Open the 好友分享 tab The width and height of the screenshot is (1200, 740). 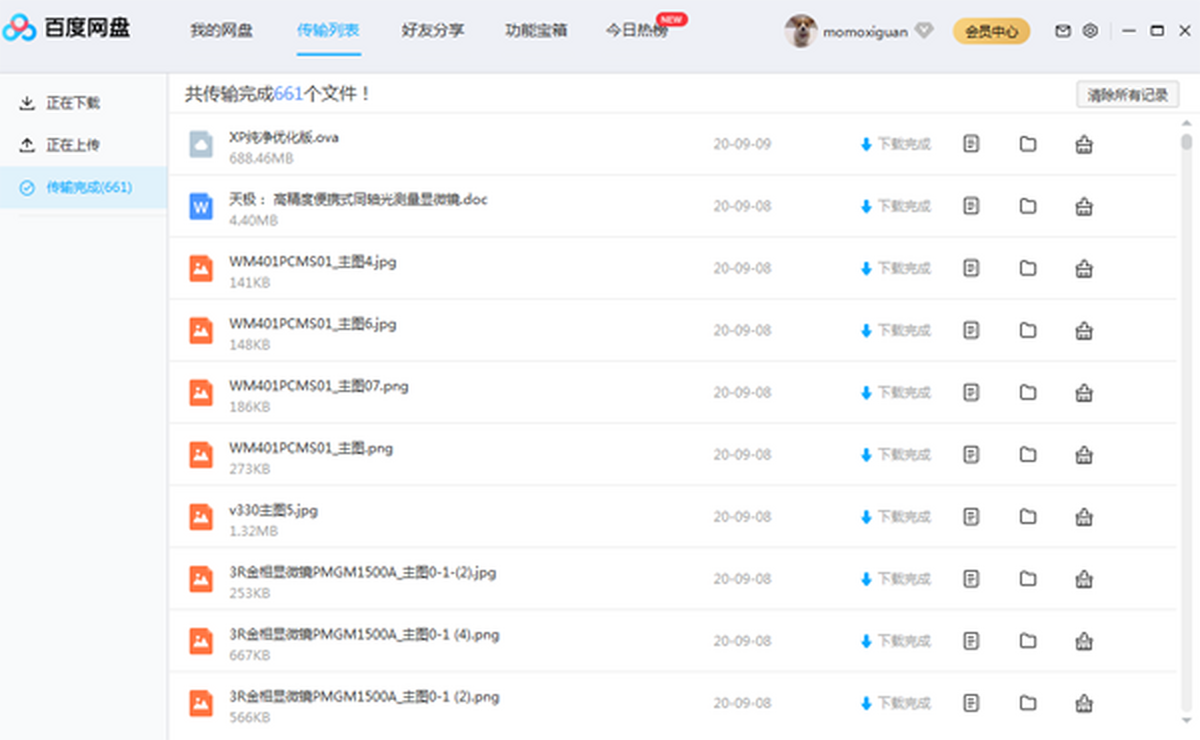tap(432, 30)
